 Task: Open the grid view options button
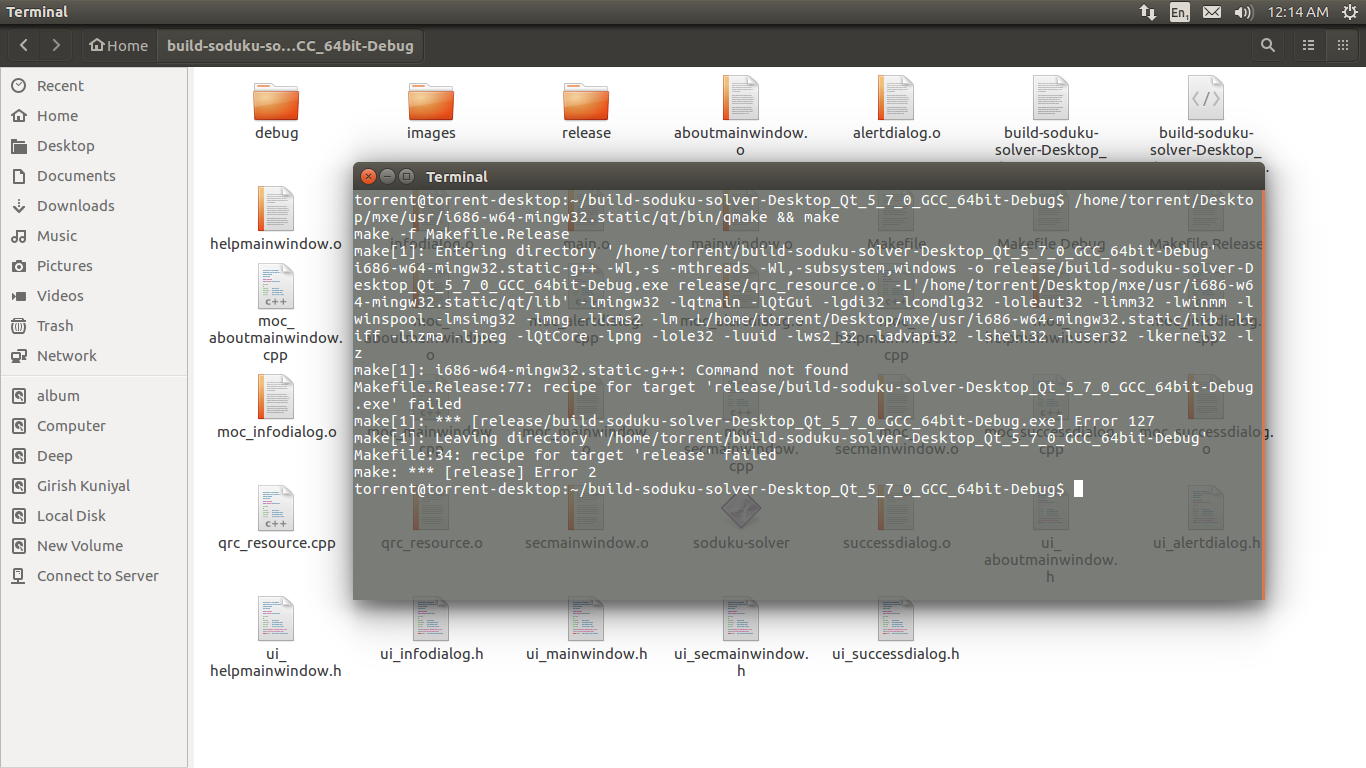pos(1342,45)
